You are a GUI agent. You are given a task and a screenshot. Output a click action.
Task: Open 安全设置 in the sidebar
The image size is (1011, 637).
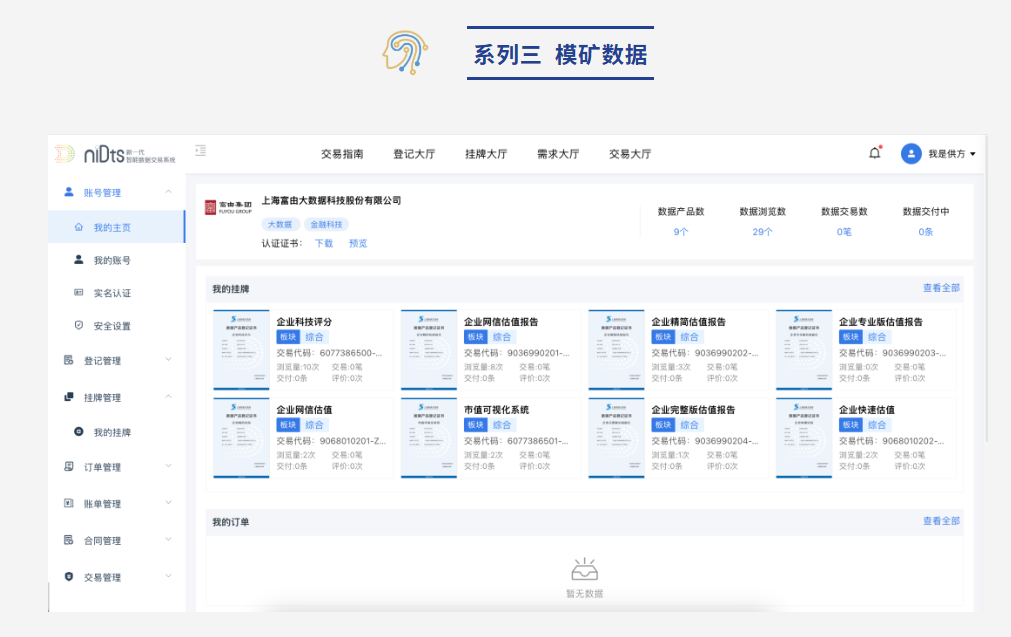point(112,326)
